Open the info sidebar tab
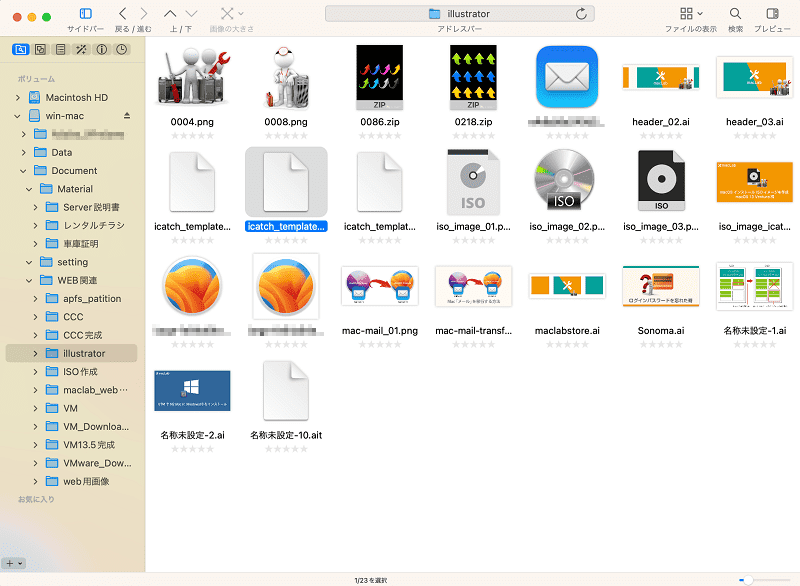This screenshot has width=800, height=586. point(102,49)
